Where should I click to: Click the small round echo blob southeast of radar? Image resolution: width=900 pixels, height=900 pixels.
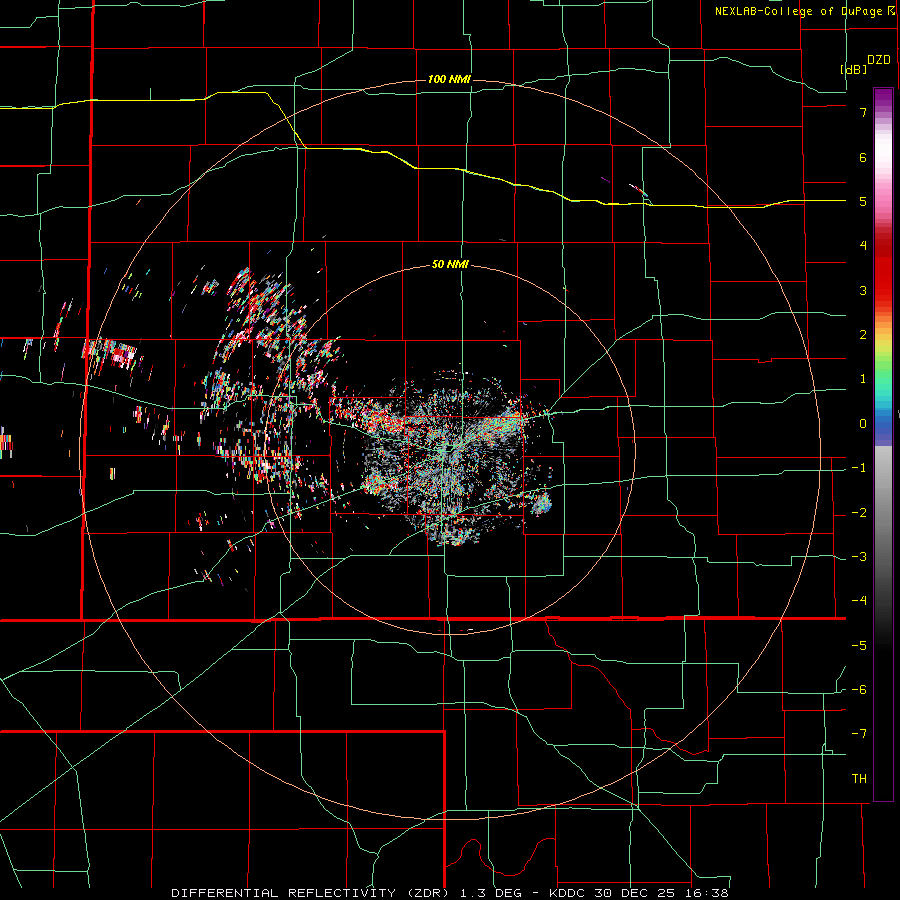541,505
